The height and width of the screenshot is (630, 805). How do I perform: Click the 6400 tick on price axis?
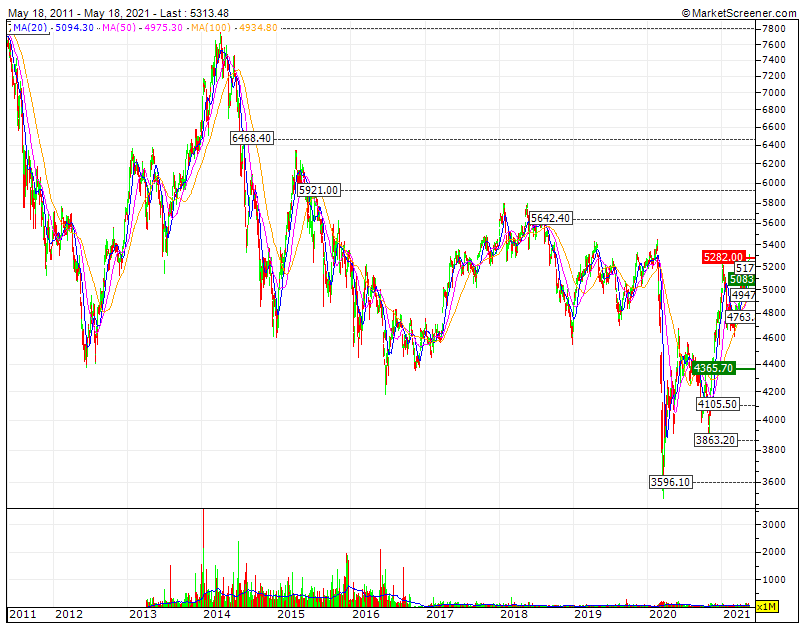774,145
